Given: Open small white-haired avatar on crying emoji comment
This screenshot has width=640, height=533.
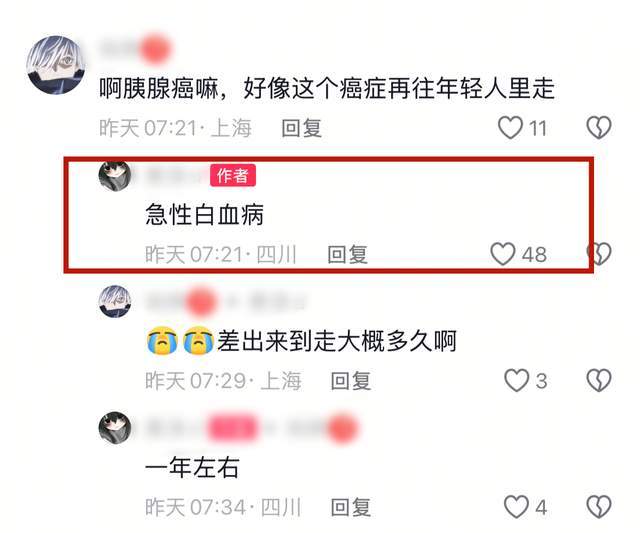Looking at the screenshot, I should coord(115,301).
